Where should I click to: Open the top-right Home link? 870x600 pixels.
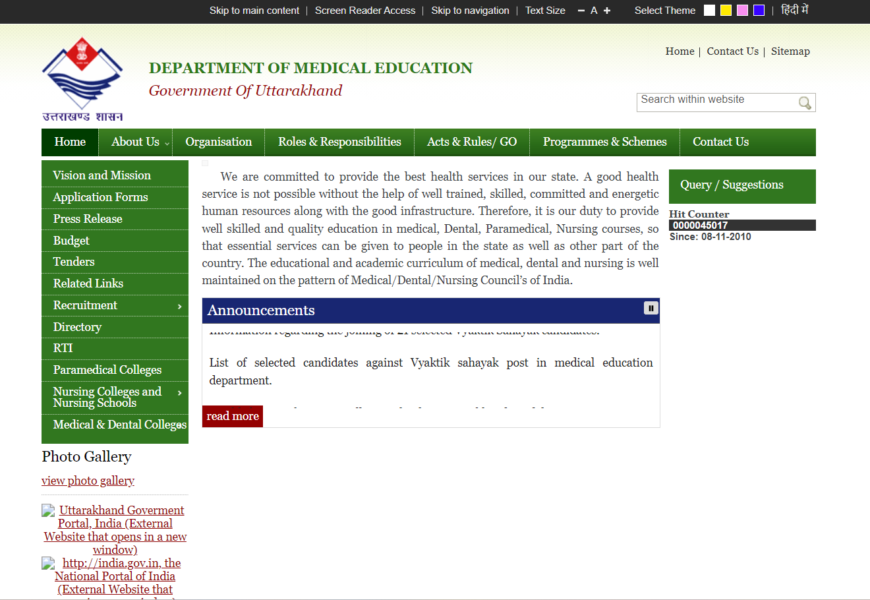[x=680, y=51]
